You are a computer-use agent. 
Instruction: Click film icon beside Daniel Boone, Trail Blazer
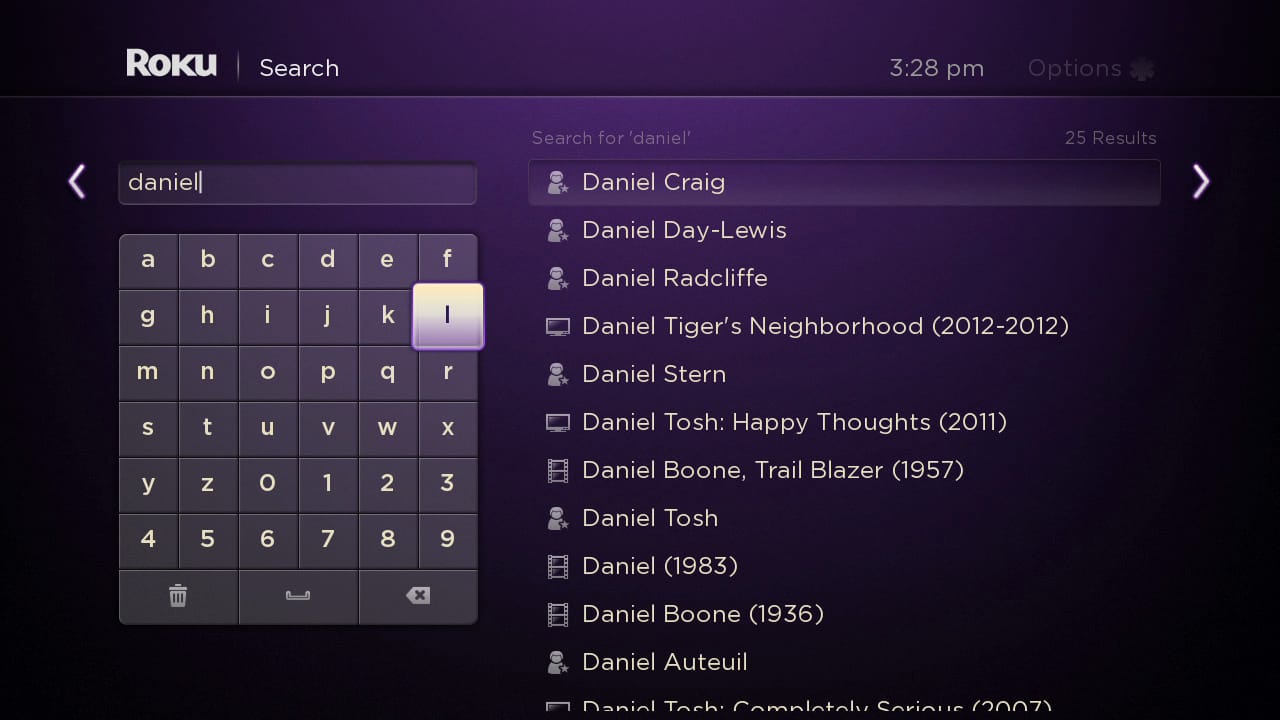tap(557, 470)
